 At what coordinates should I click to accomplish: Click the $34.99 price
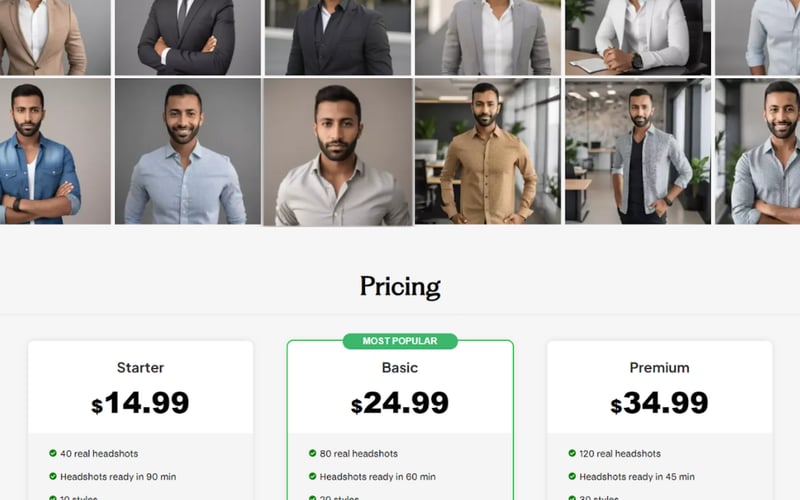[x=659, y=403]
